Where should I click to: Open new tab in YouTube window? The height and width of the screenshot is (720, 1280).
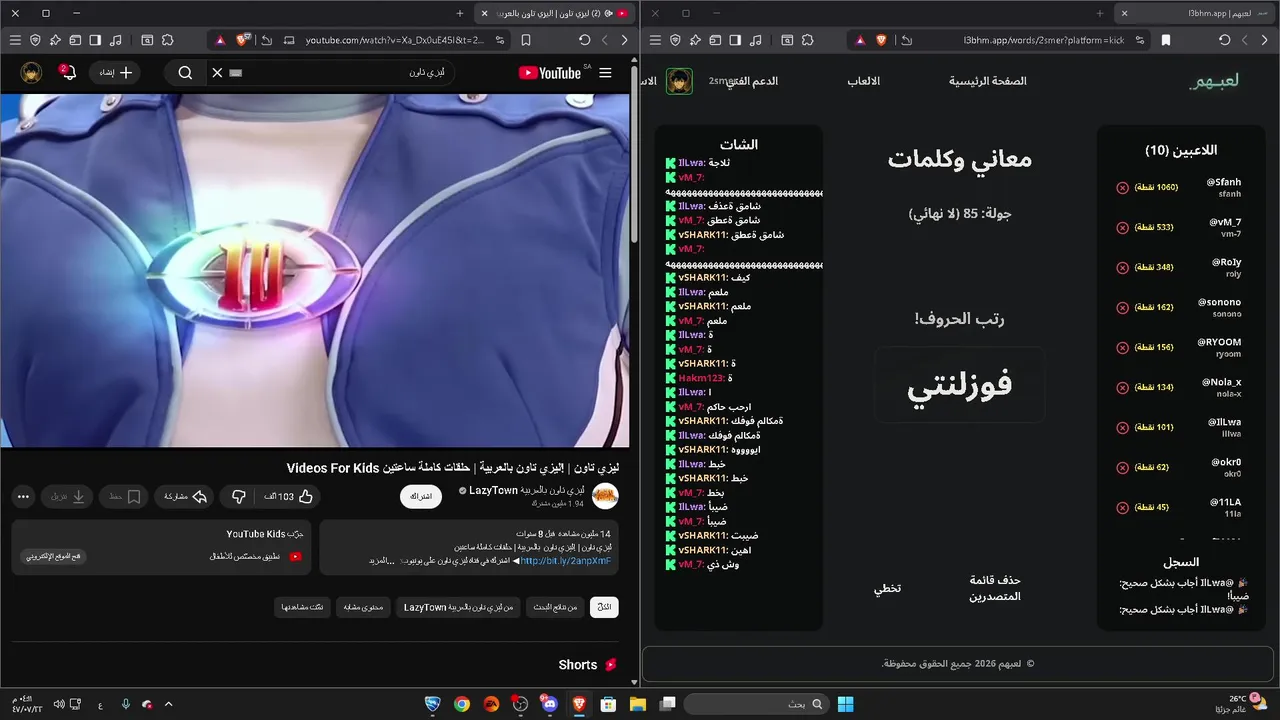460,13
